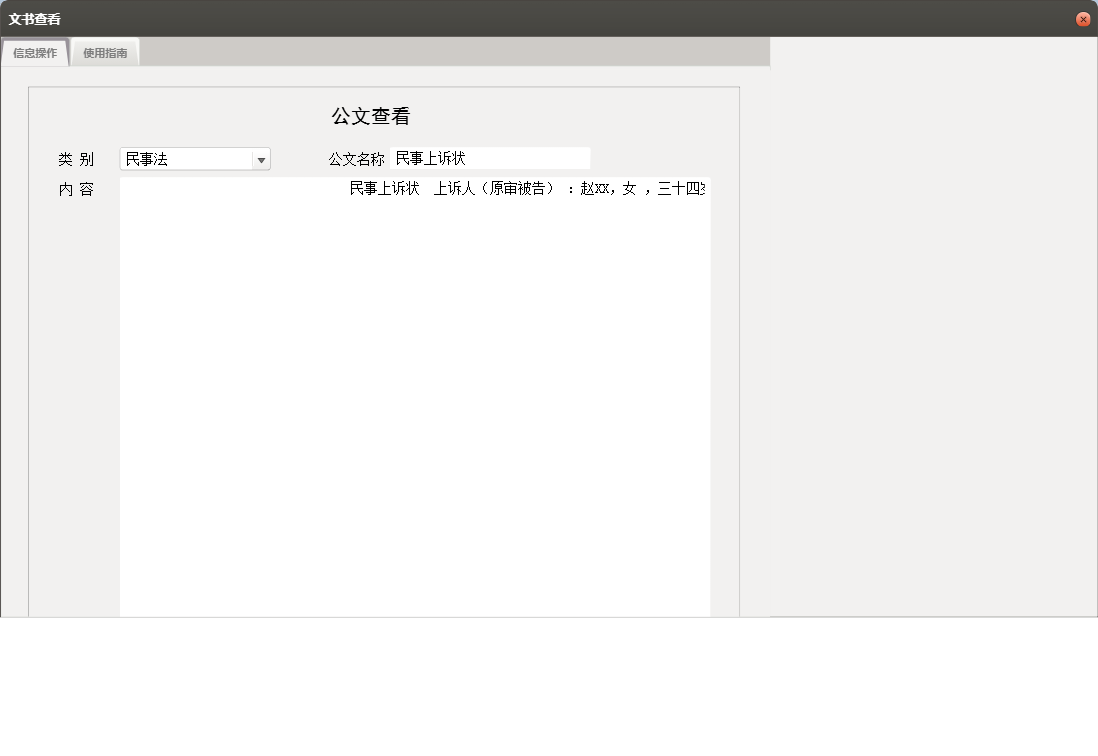Switch to the 使用指南 tab

coord(104,52)
